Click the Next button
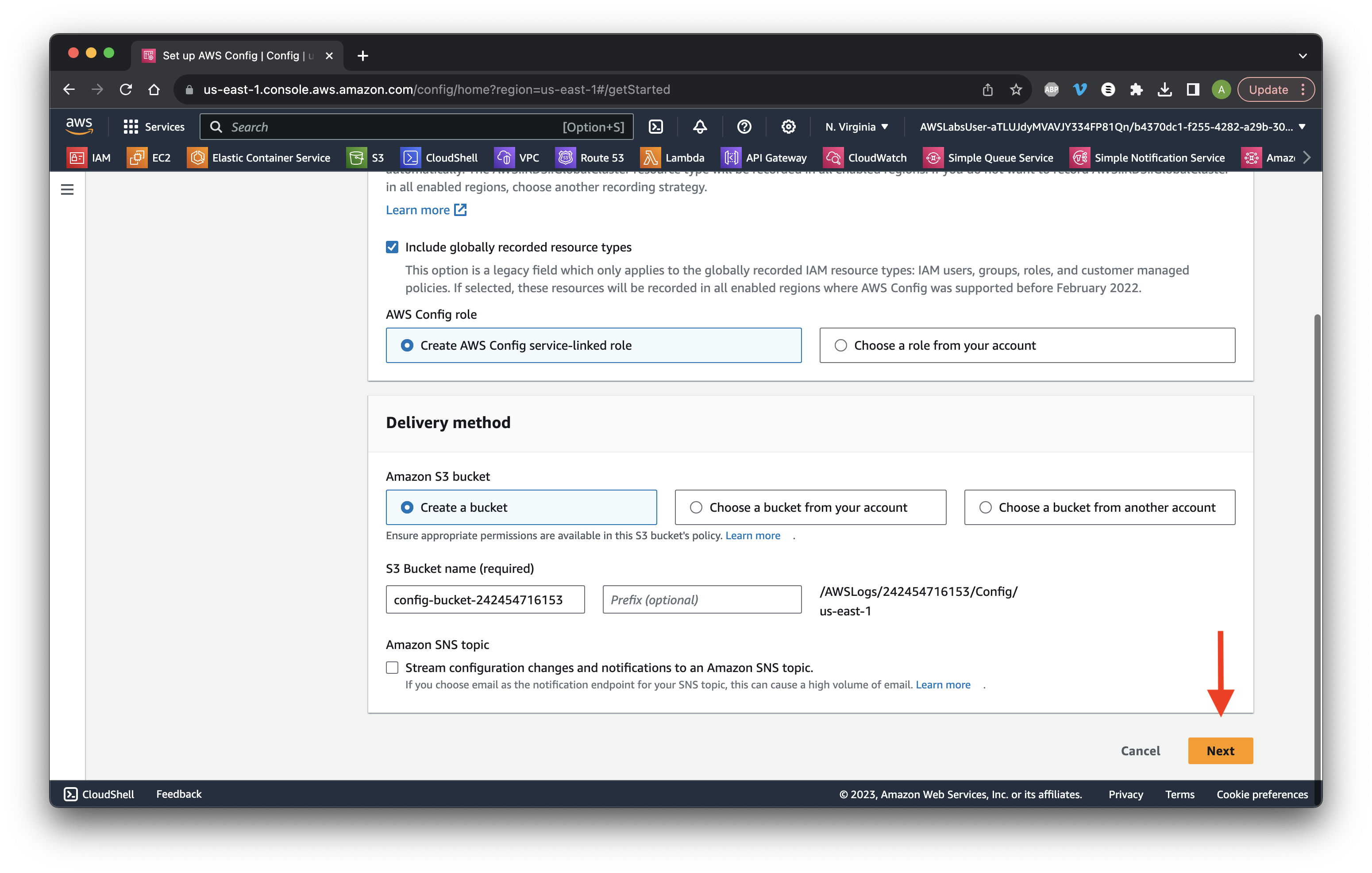The height and width of the screenshot is (873, 1372). pyautogui.click(x=1221, y=750)
